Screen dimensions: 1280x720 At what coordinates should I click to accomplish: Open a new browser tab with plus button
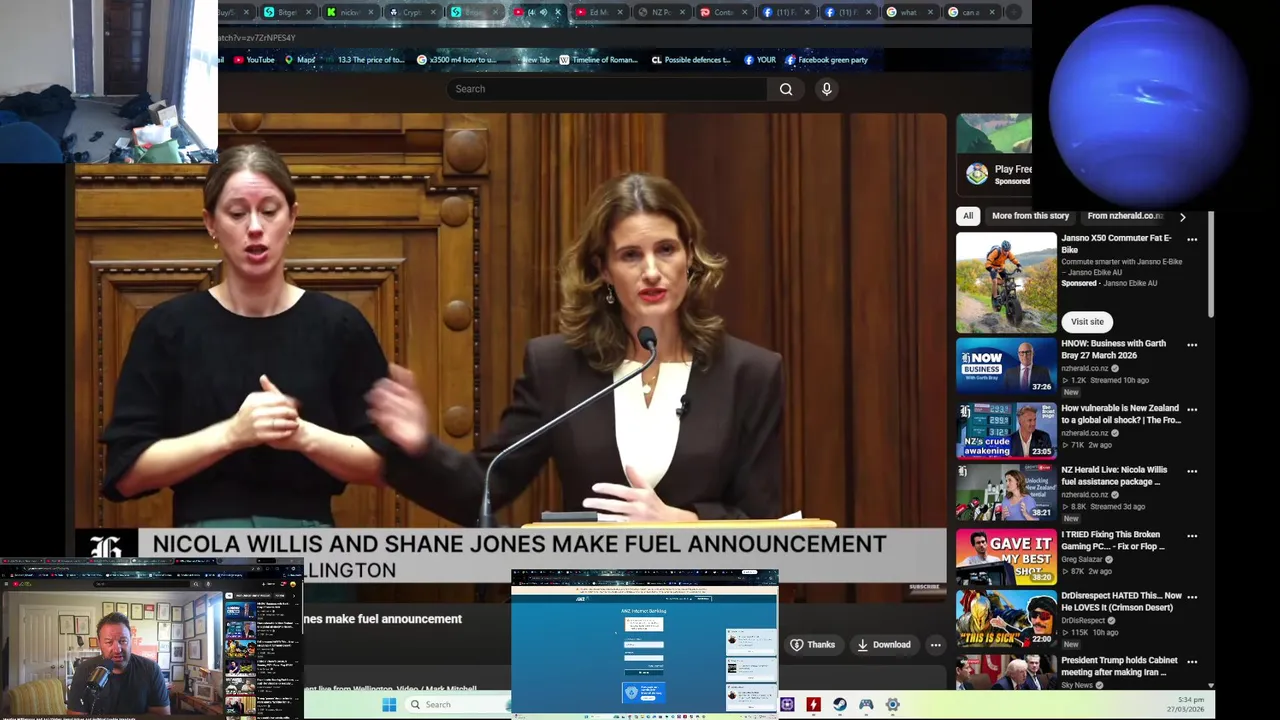pos(1013,12)
